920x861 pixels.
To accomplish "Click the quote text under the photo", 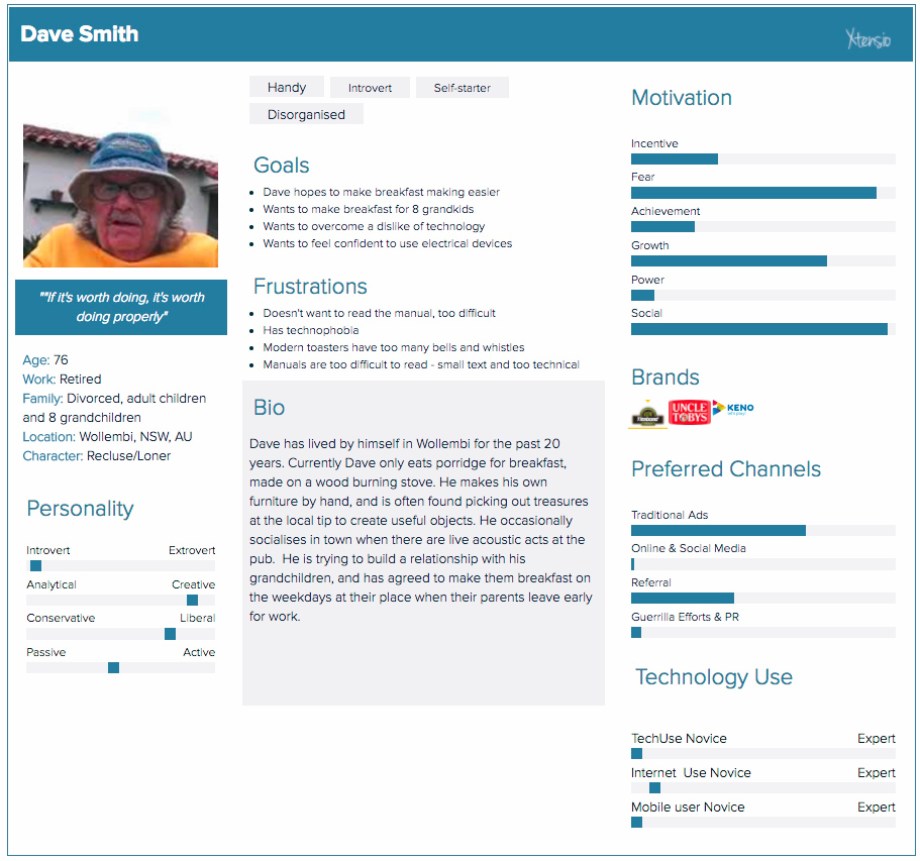I will click(x=121, y=307).
